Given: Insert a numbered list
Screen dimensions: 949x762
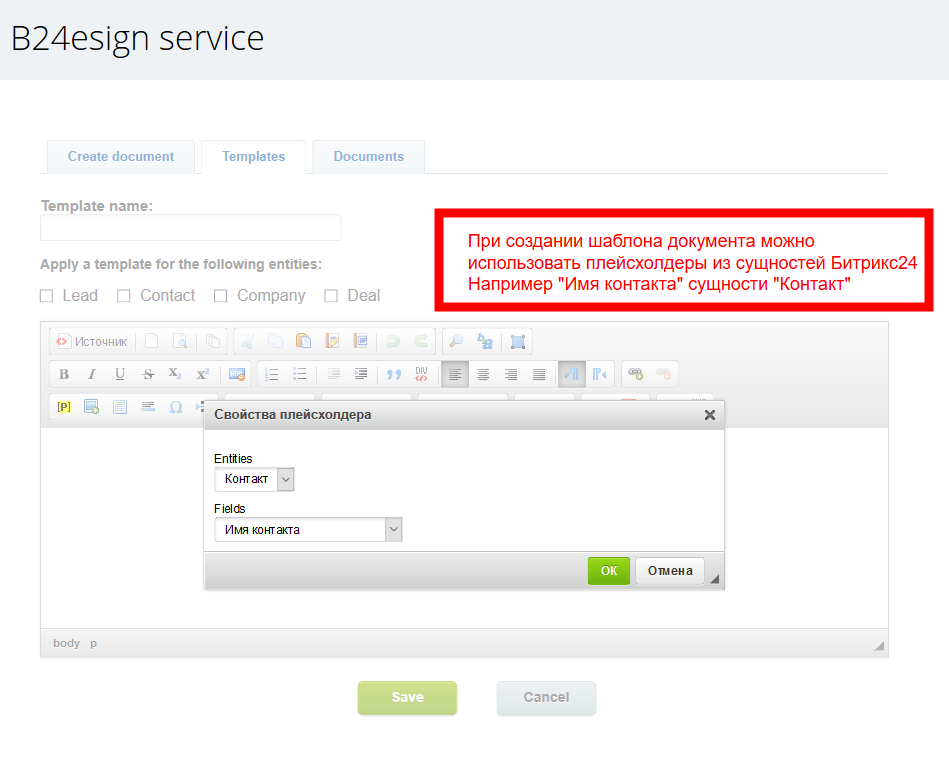Looking at the screenshot, I should pos(272,374).
